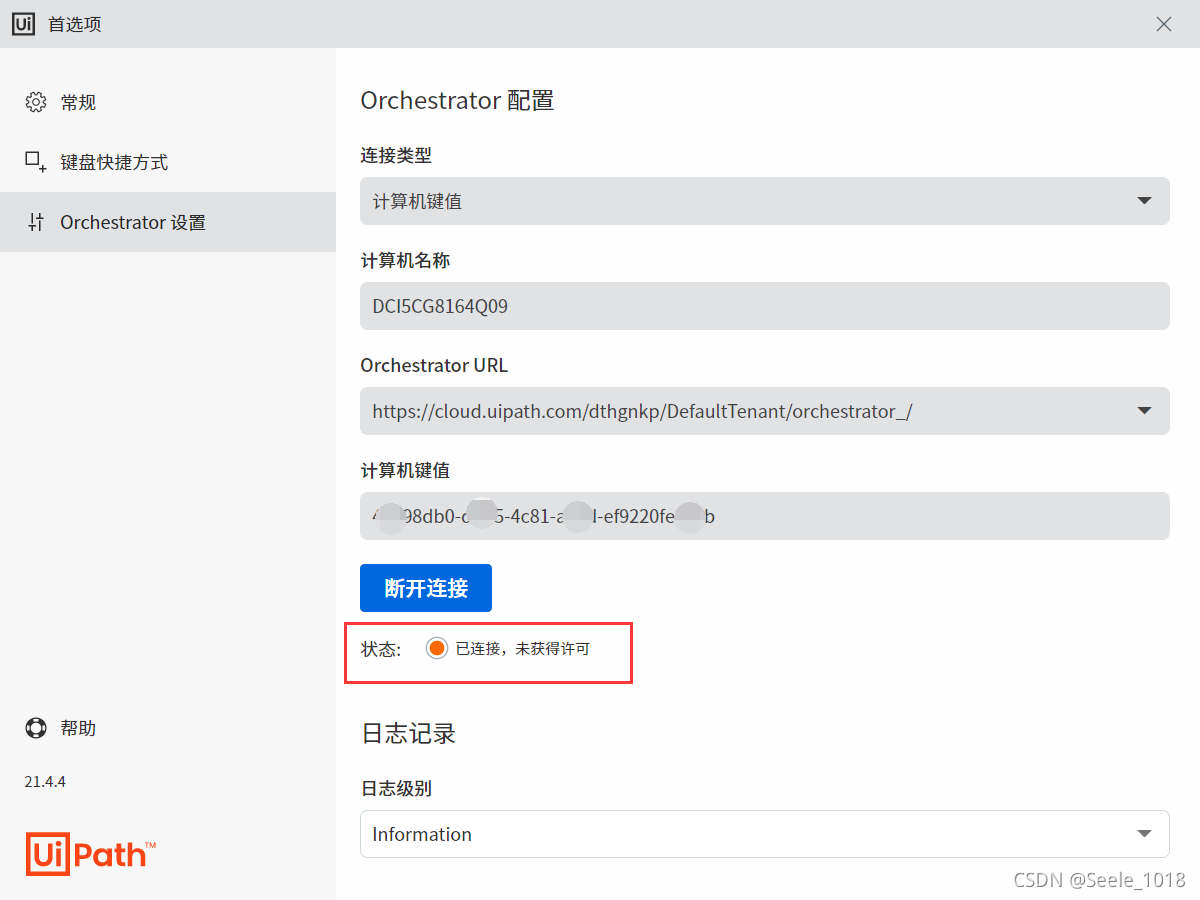
Task: Click the Ui logo in title bar
Action: [24, 24]
